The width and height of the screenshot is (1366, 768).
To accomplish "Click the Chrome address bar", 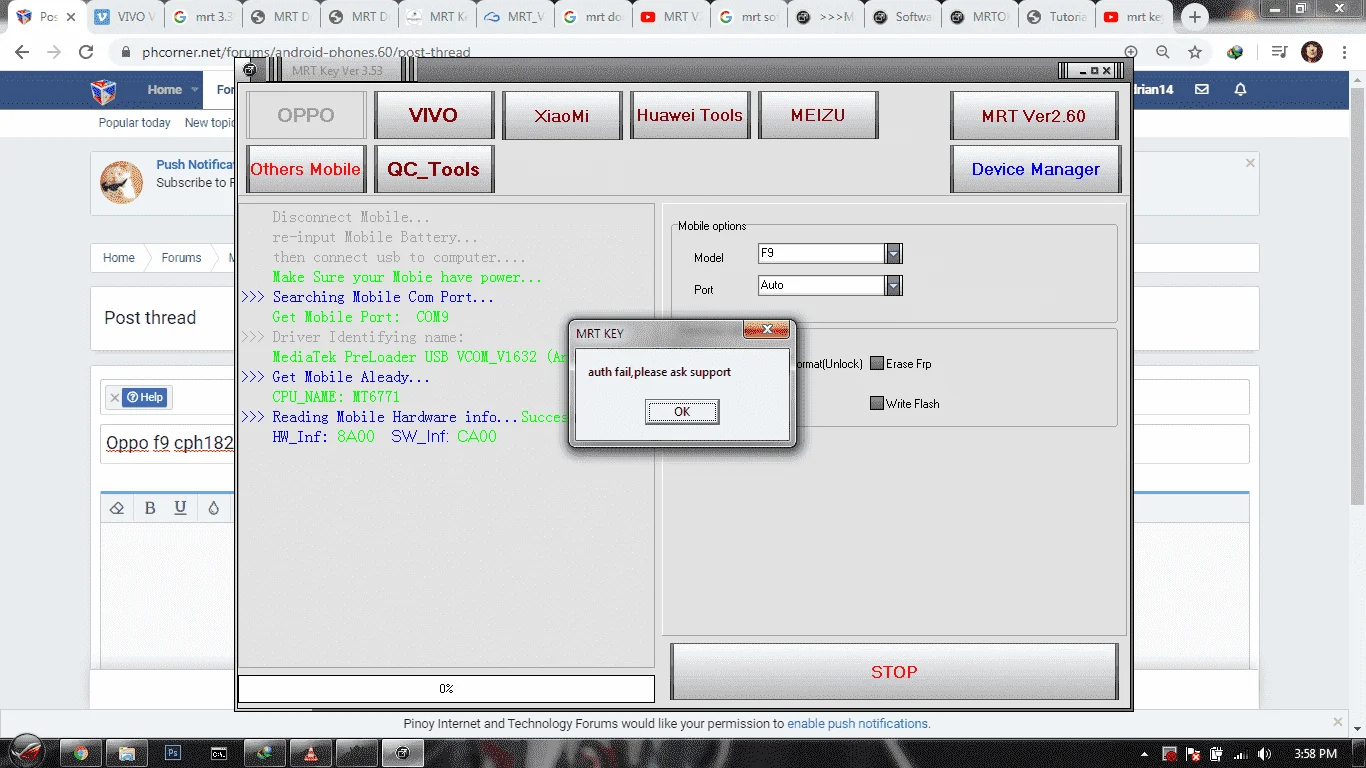I will 620,52.
